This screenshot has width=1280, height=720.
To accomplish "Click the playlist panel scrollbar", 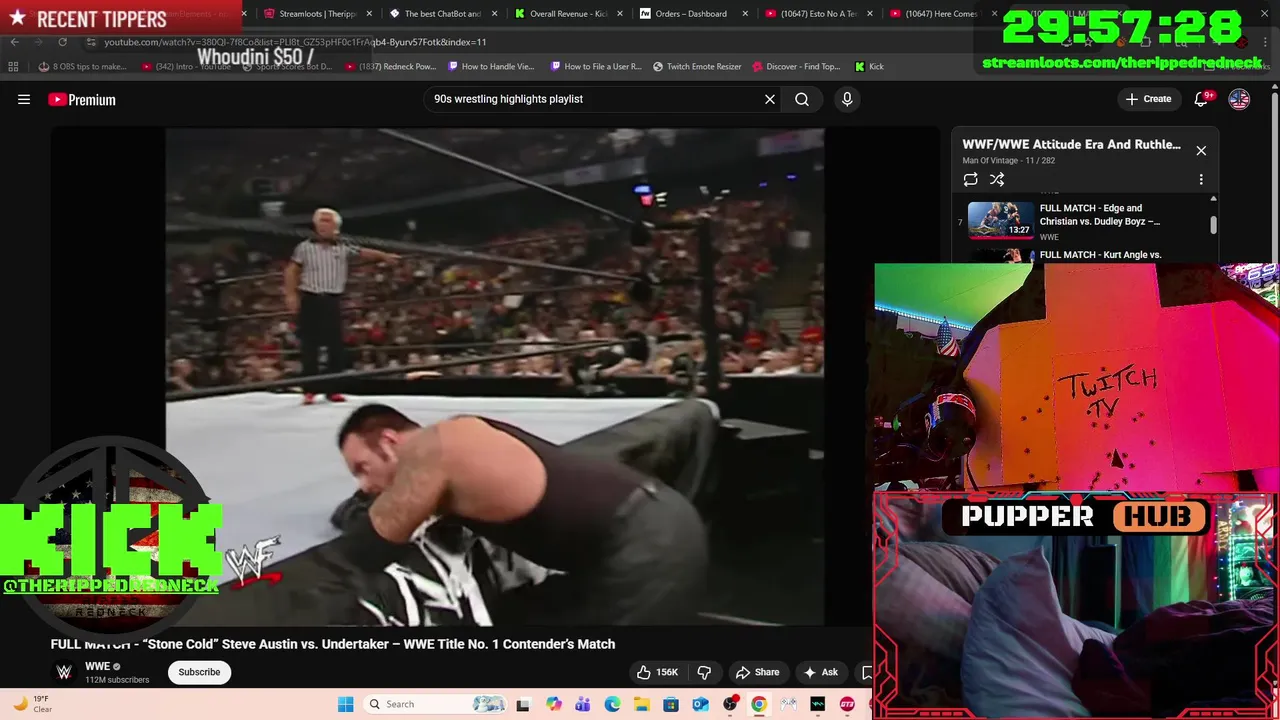I will 1213,225.
